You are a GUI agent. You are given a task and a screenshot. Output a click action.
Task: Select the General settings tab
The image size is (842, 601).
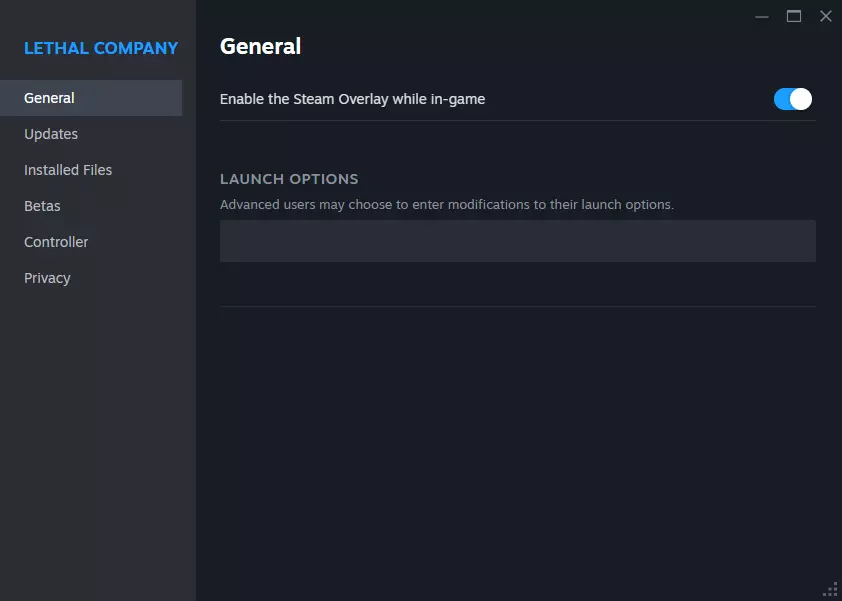(91, 98)
